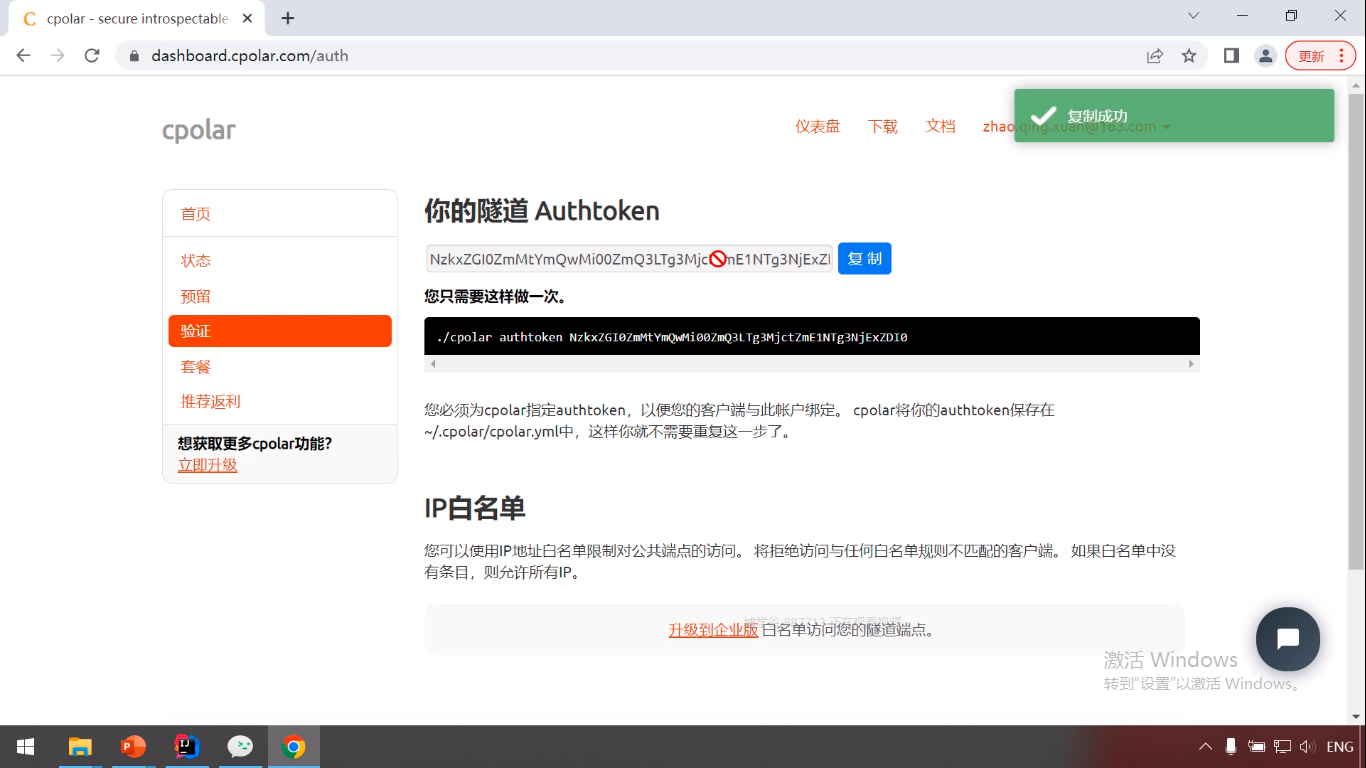Click the 想获取更多cpolar功能? text

[255, 443]
